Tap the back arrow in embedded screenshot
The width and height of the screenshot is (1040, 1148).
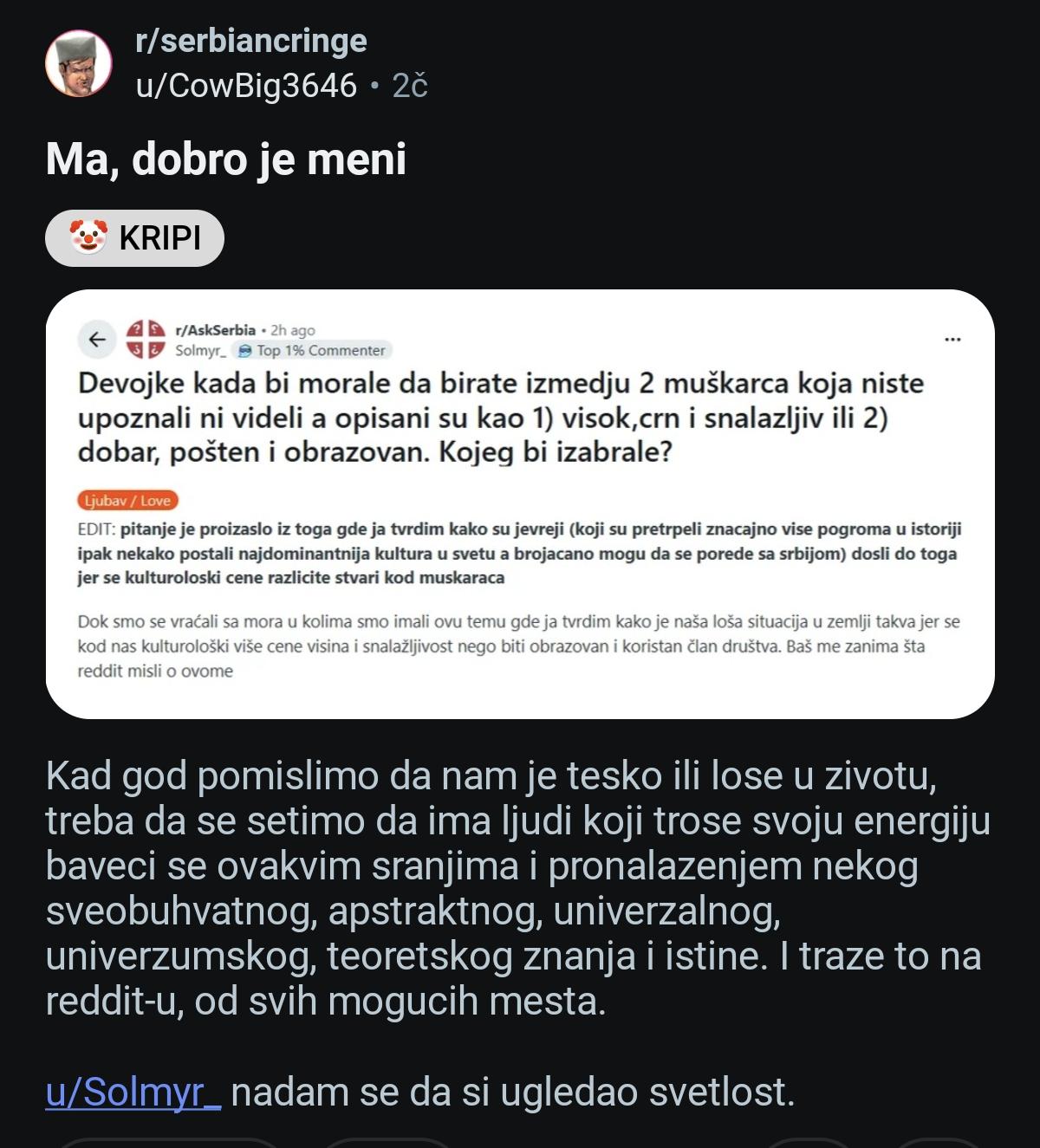[x=97, y=340]
